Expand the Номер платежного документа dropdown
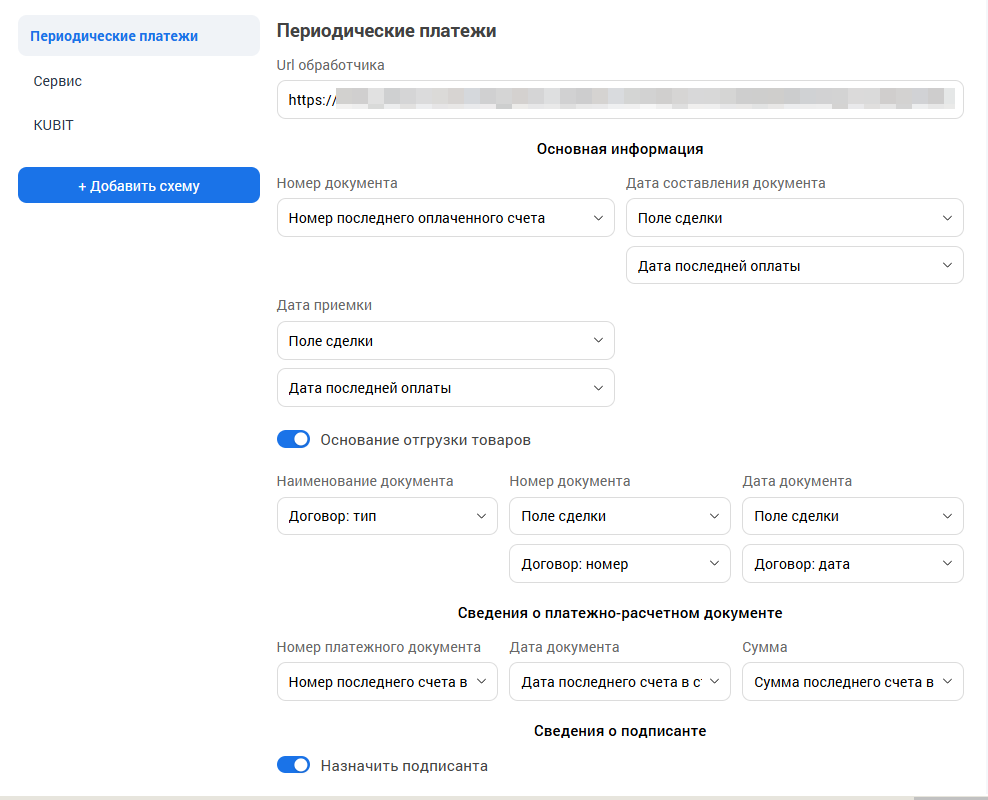988x800 pixels. 387,682
